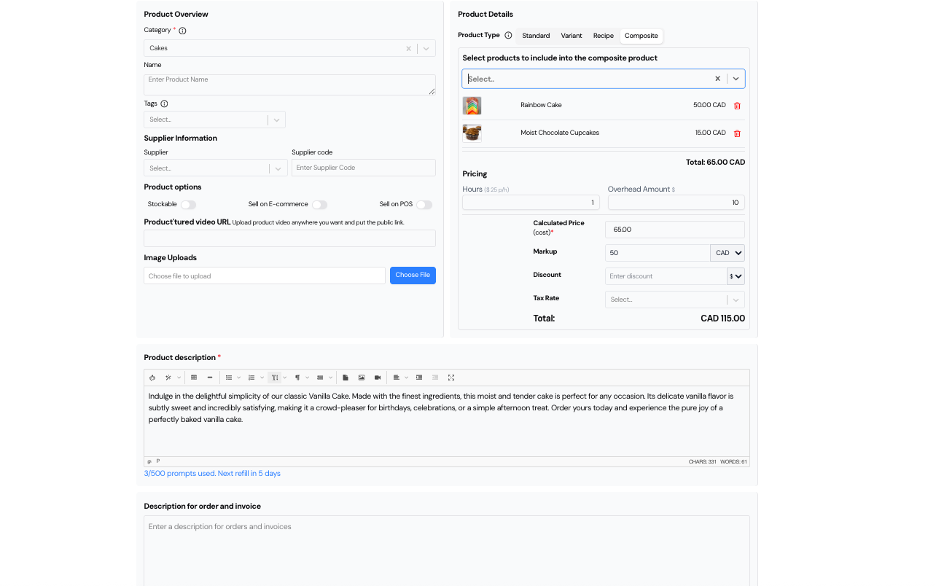Screen dimensions: 936x586
Task: Remove Moist Chocolate Cupcakes with trash icon
Action: click(737, 133)
